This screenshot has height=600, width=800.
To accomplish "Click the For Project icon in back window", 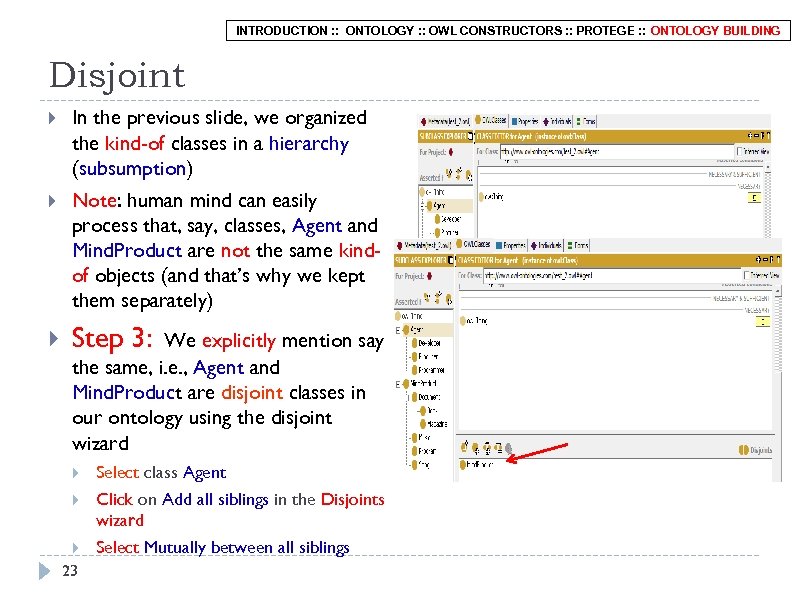I will [451, 152].
